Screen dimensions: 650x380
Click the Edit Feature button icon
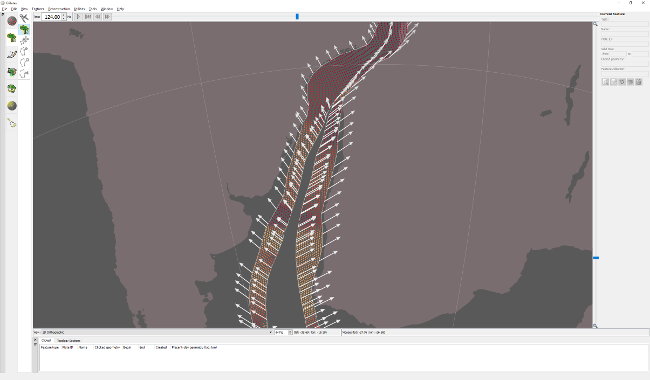click(x=614, y=82)
